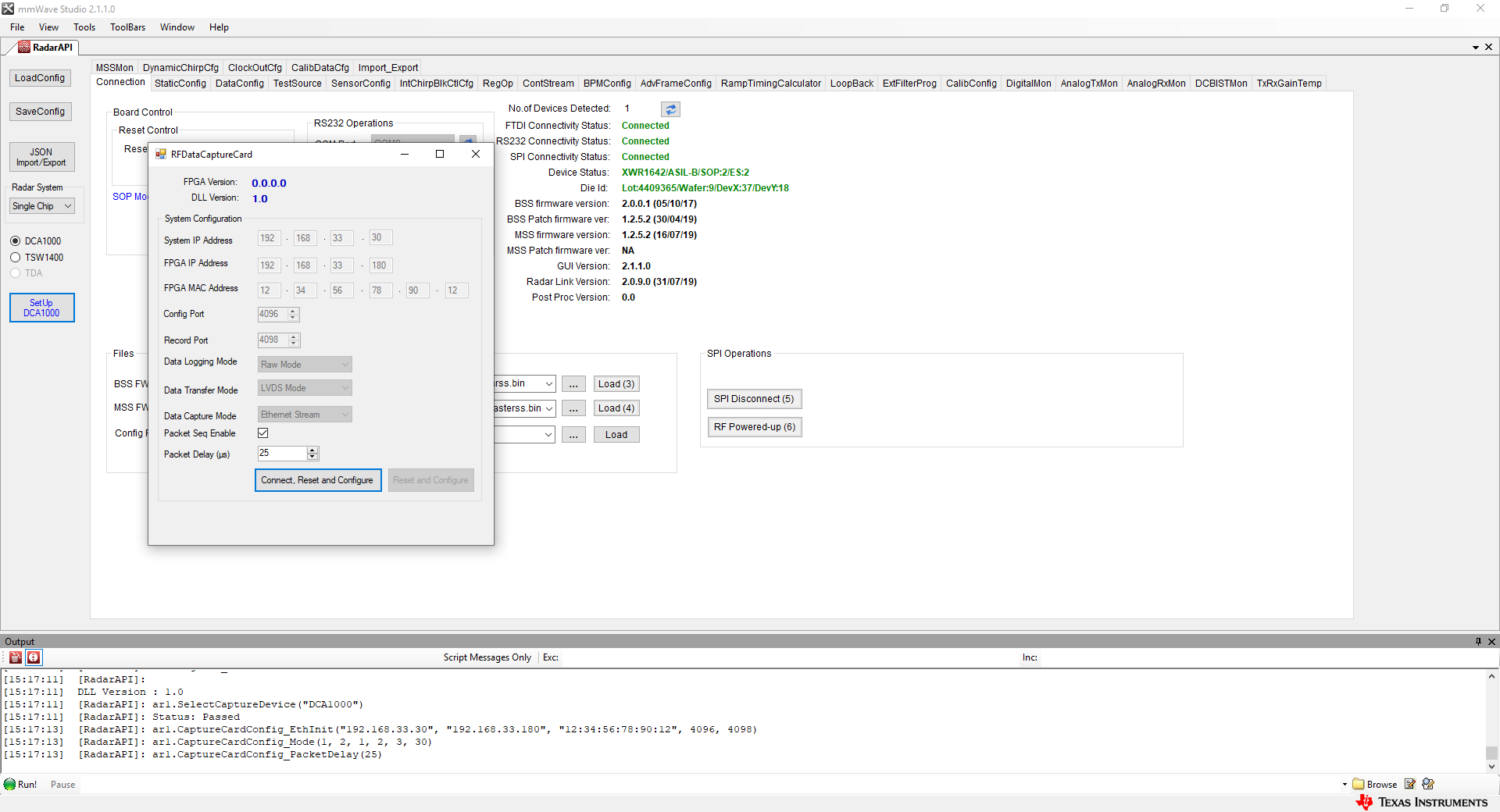This screenshot has height=812, width=1500.
Task: Switch to the RampTimingCalculator tab
Action: (771, 84)
